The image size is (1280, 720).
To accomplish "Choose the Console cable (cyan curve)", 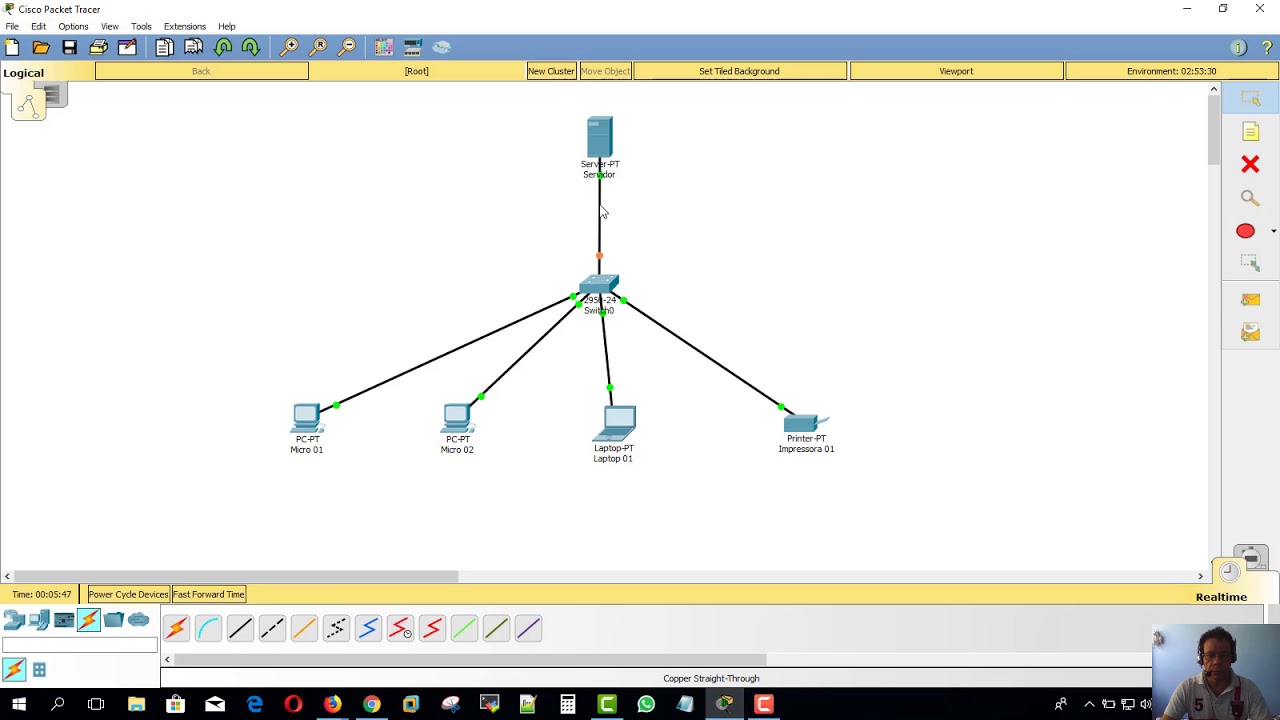I will click(208, 628).
